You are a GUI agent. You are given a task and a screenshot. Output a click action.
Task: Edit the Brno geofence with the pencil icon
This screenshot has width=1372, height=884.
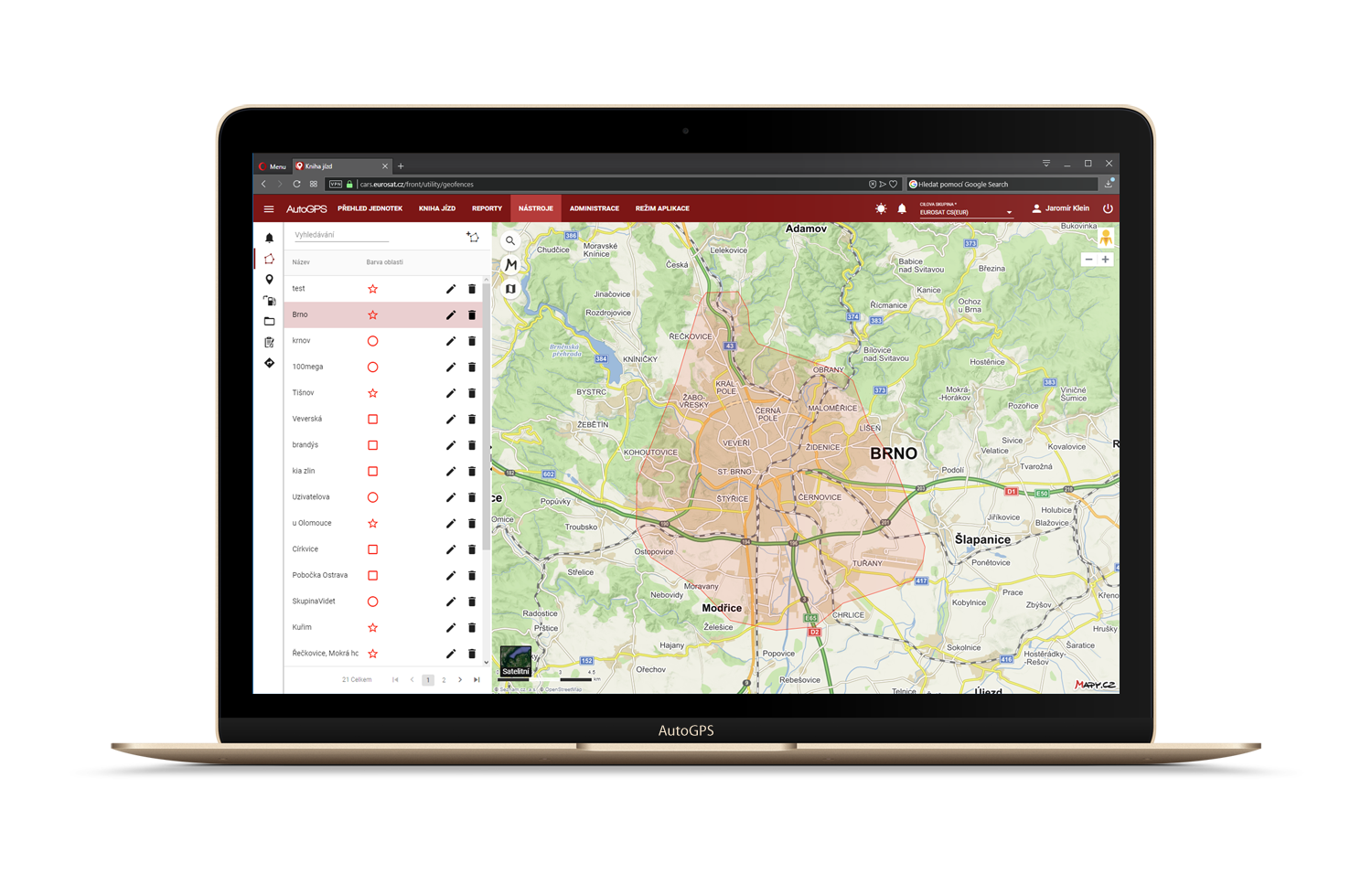pyautogui.click(x=451, y=315)
